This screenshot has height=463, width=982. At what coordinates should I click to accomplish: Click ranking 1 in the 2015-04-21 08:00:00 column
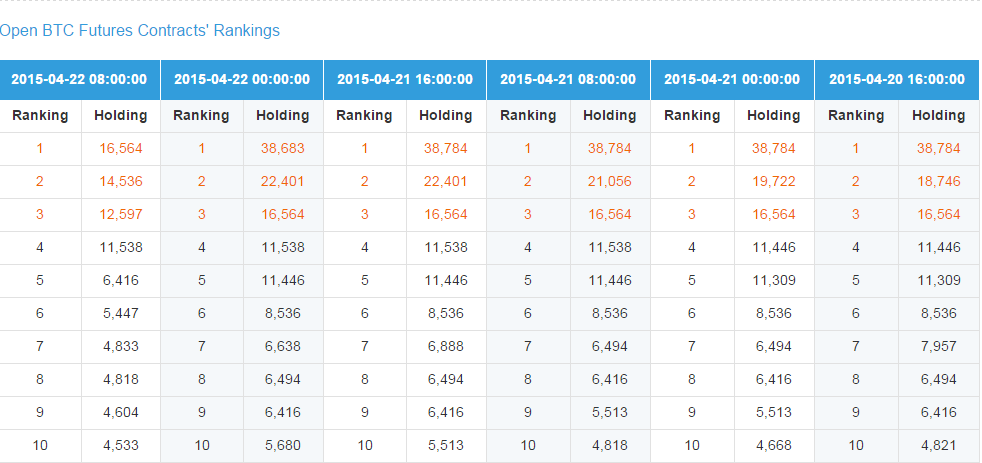(528, 148)
